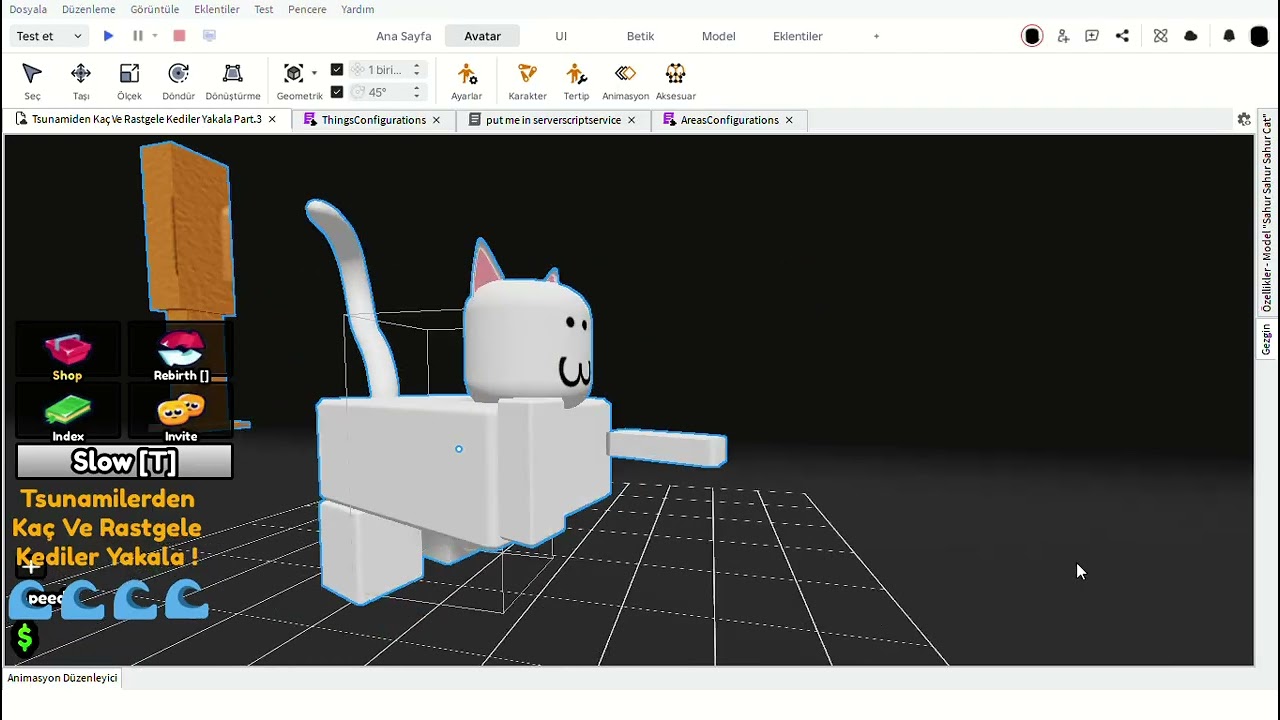Close the AreasConfigurations tab
This screenshot has height=720, width=1280.
click(789, 120)
